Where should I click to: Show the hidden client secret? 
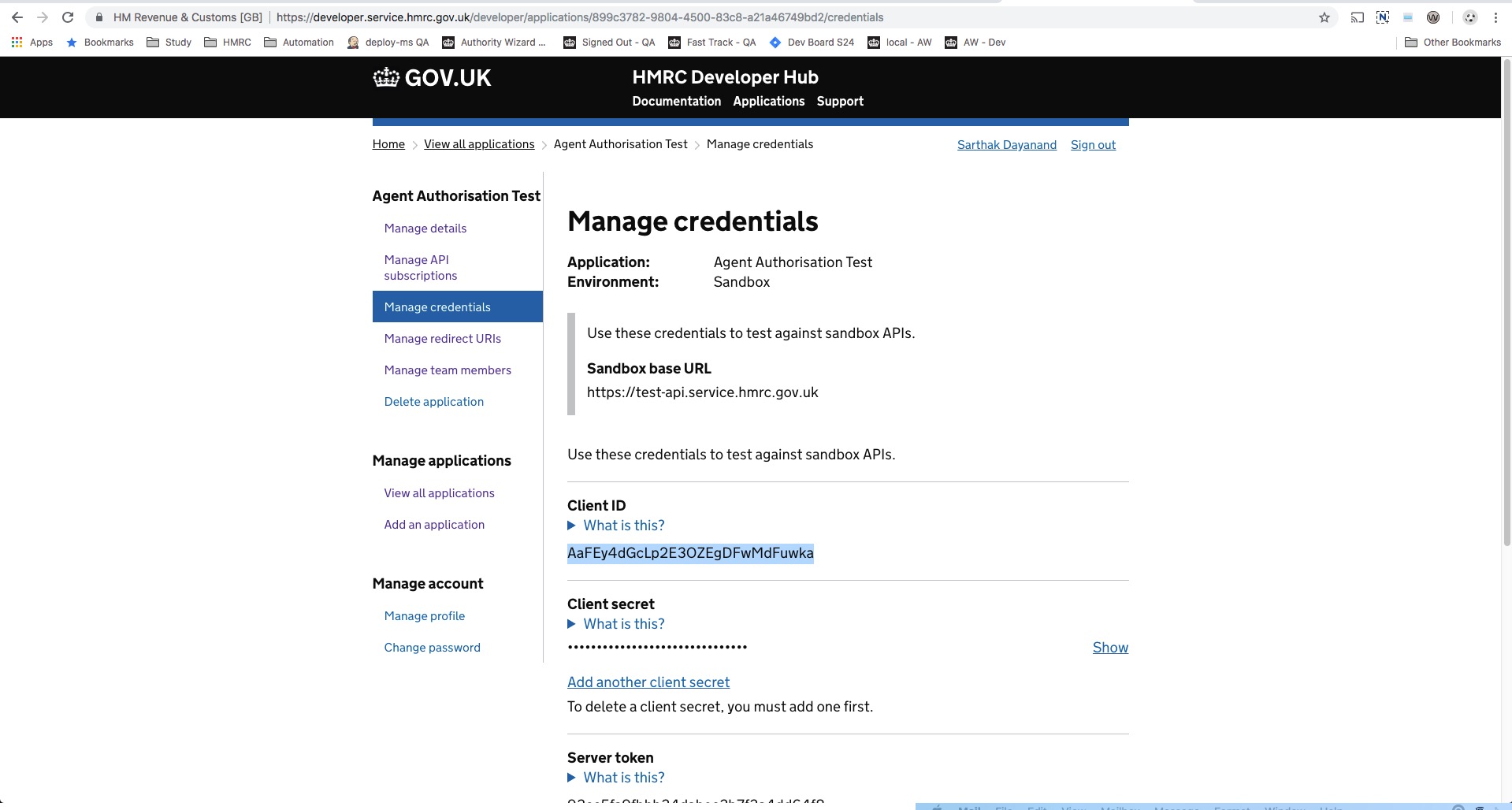[1110, 648]
